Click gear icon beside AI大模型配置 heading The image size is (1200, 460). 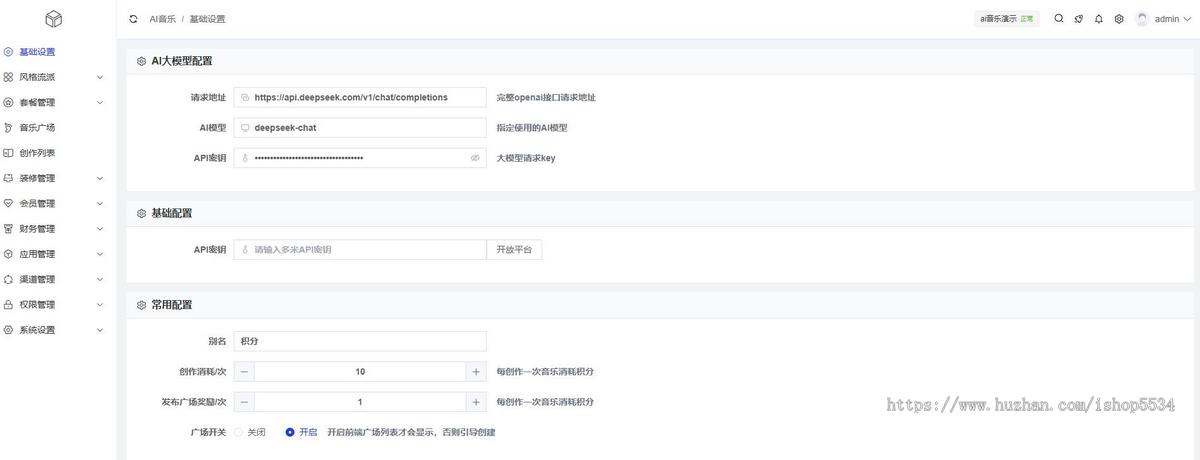pos(141,61)
